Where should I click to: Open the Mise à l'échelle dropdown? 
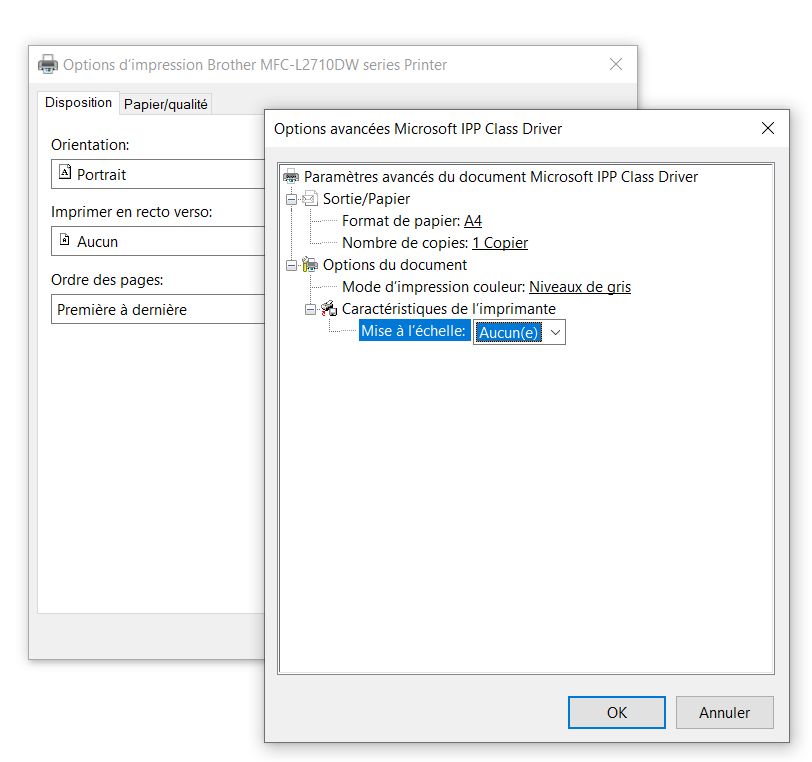555,332
